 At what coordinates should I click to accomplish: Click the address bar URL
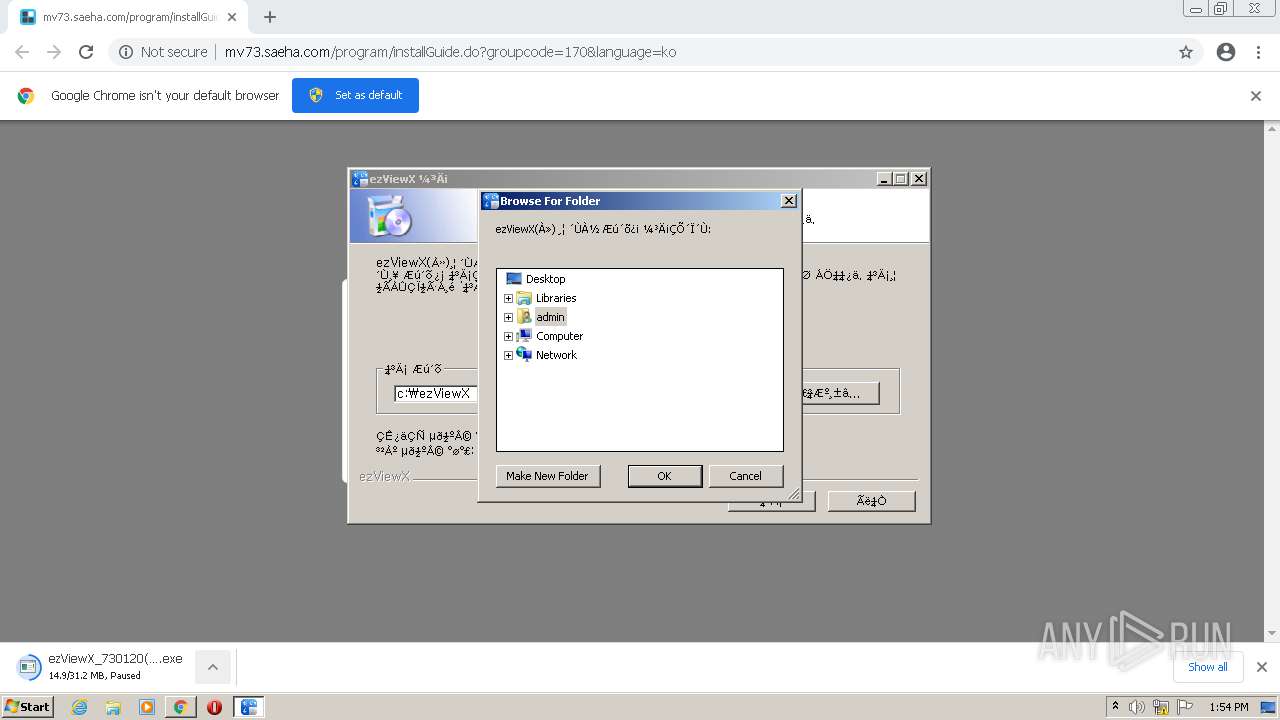pos(450,52)
